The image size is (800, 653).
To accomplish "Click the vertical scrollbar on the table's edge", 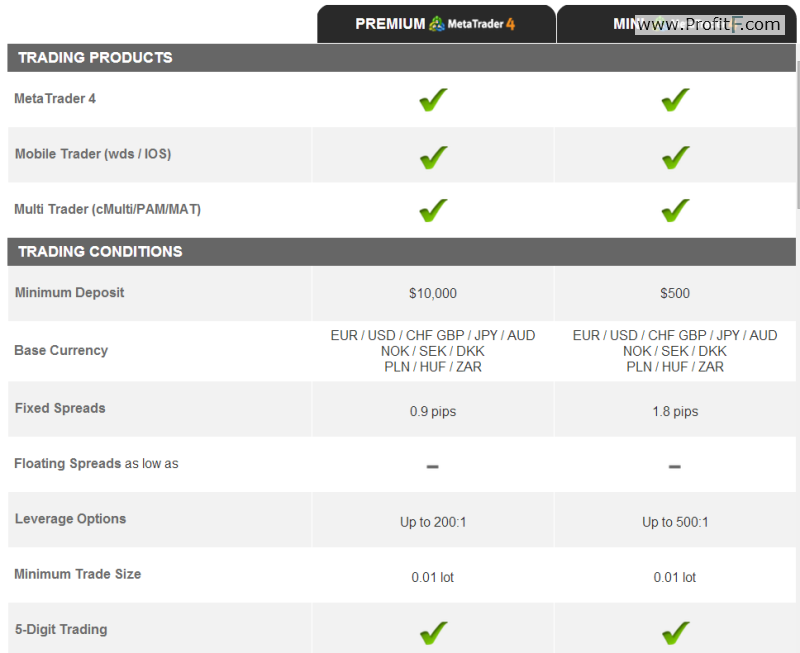I will [798, 135].
